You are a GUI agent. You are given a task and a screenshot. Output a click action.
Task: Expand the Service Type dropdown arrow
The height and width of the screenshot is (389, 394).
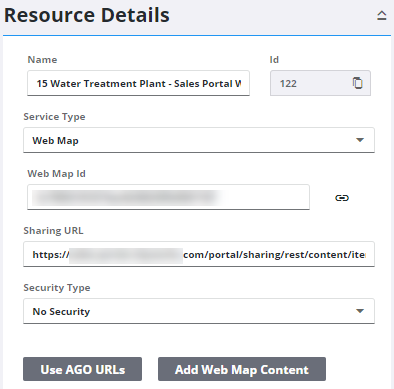(x=360, y=140)
